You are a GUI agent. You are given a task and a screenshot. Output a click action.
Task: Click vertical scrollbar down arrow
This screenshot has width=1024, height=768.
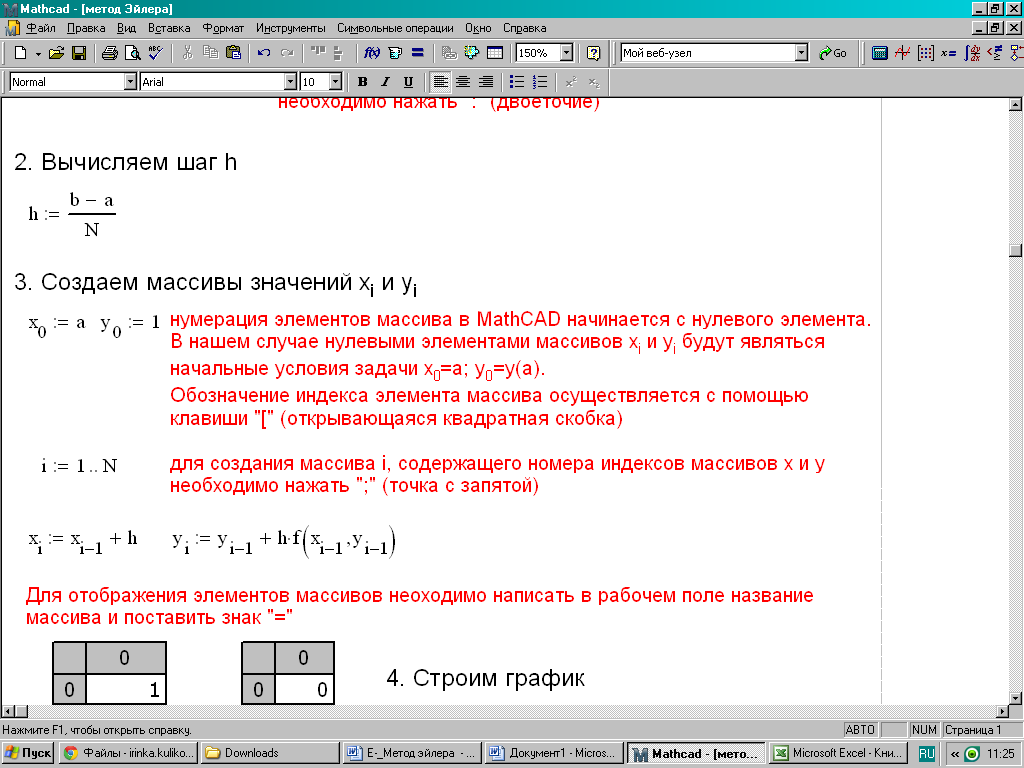pyautogui.click(x=1015, y=698)
